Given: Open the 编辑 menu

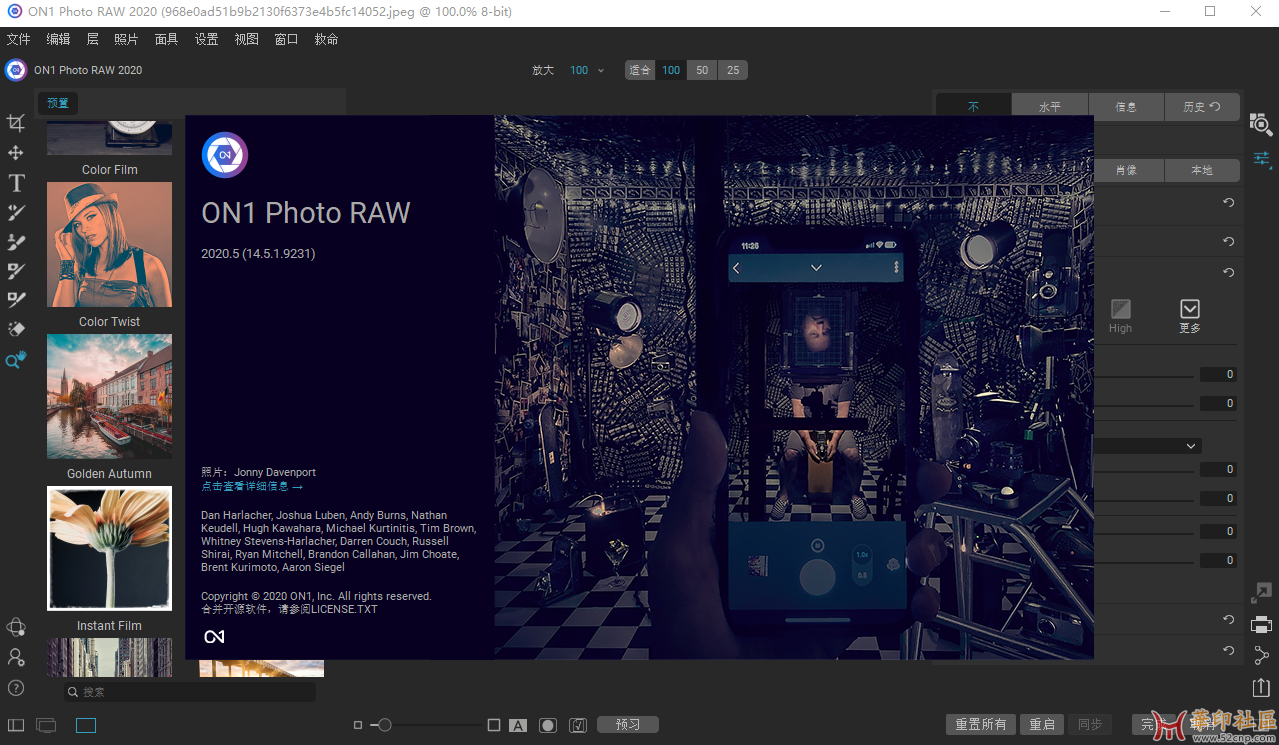Looking at the screenshot, I should [x=59, y=39].
